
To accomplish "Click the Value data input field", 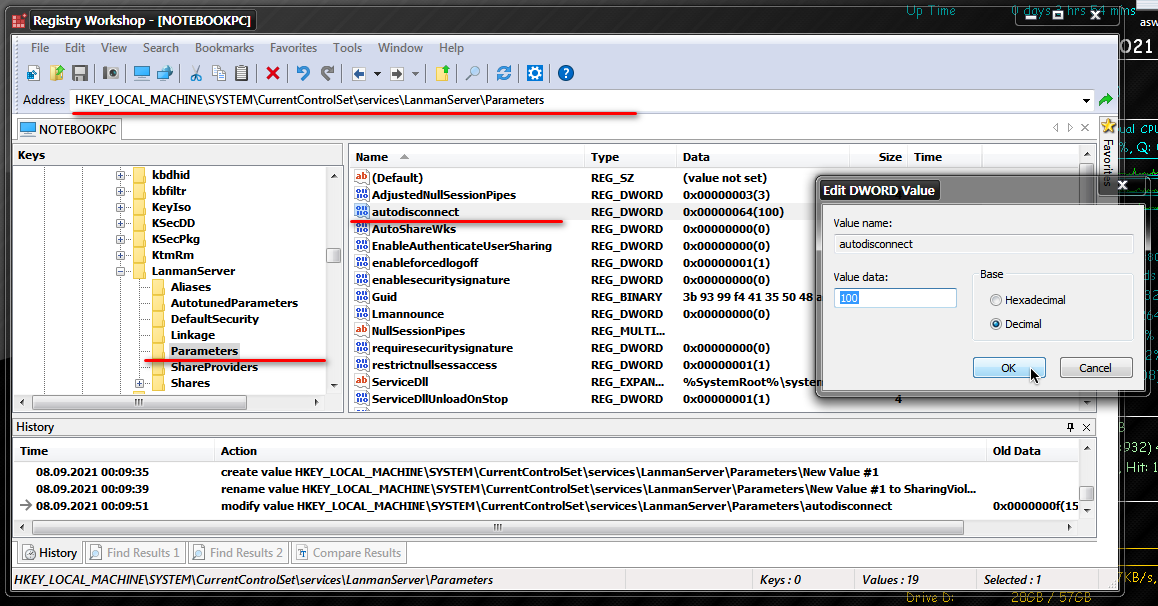I will tap(895, 297).
